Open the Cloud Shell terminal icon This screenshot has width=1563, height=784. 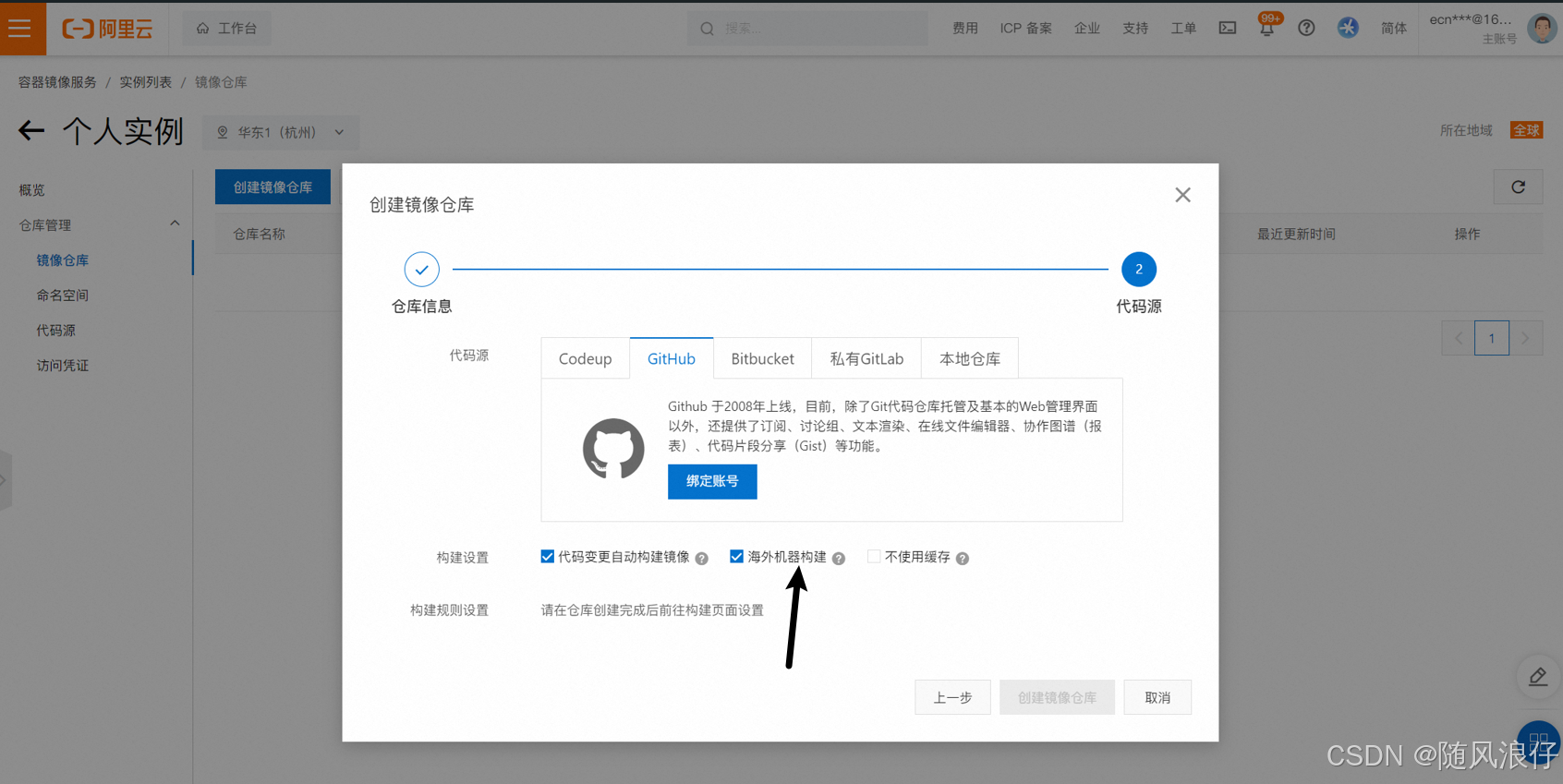(1228, 29)
